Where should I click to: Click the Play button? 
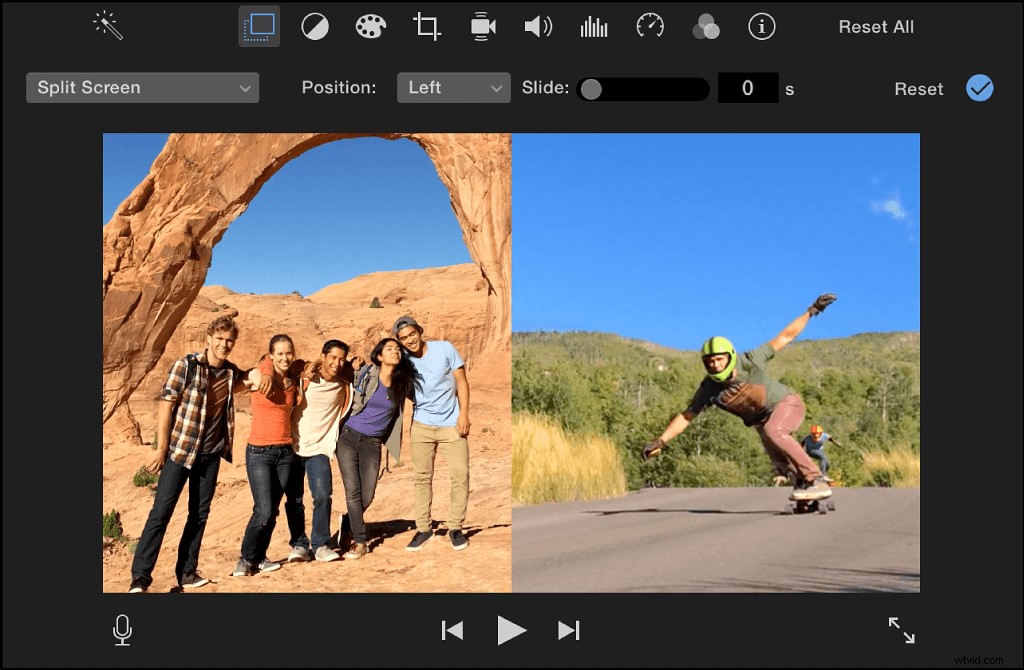tap(511, 630)
